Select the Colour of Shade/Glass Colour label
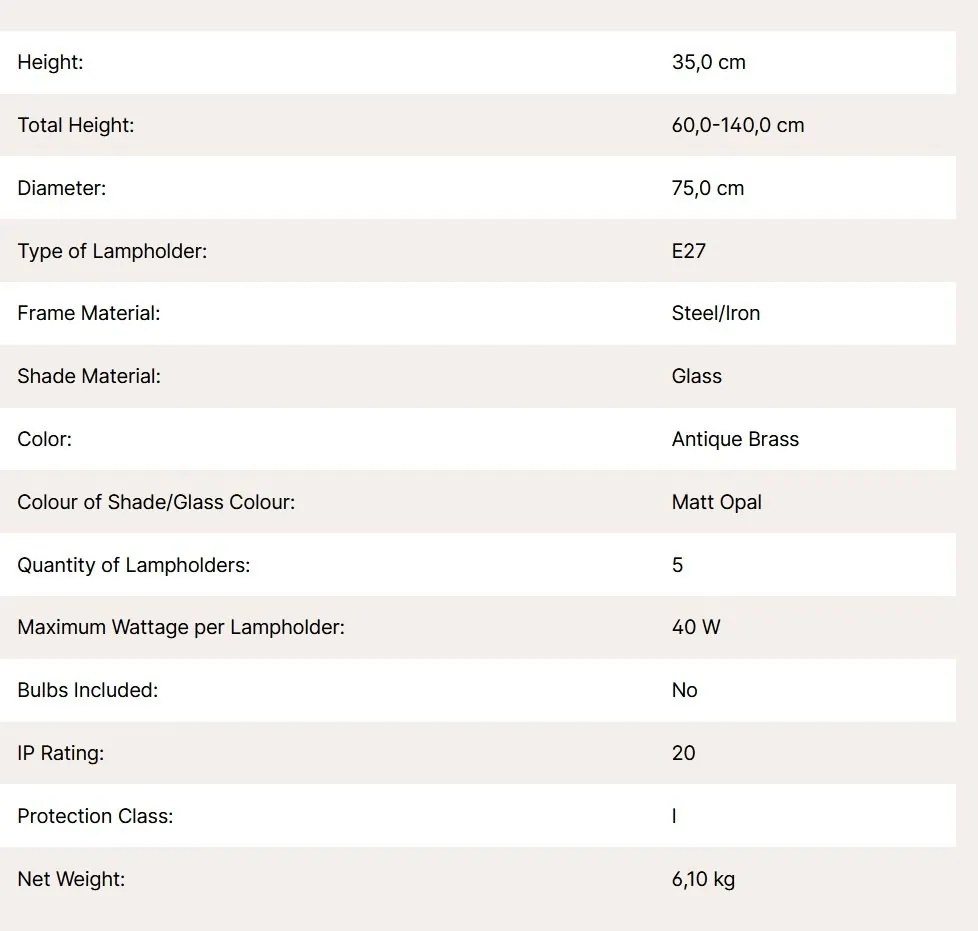Viewport: 978px width, 931px height. [x=156, y=502]
